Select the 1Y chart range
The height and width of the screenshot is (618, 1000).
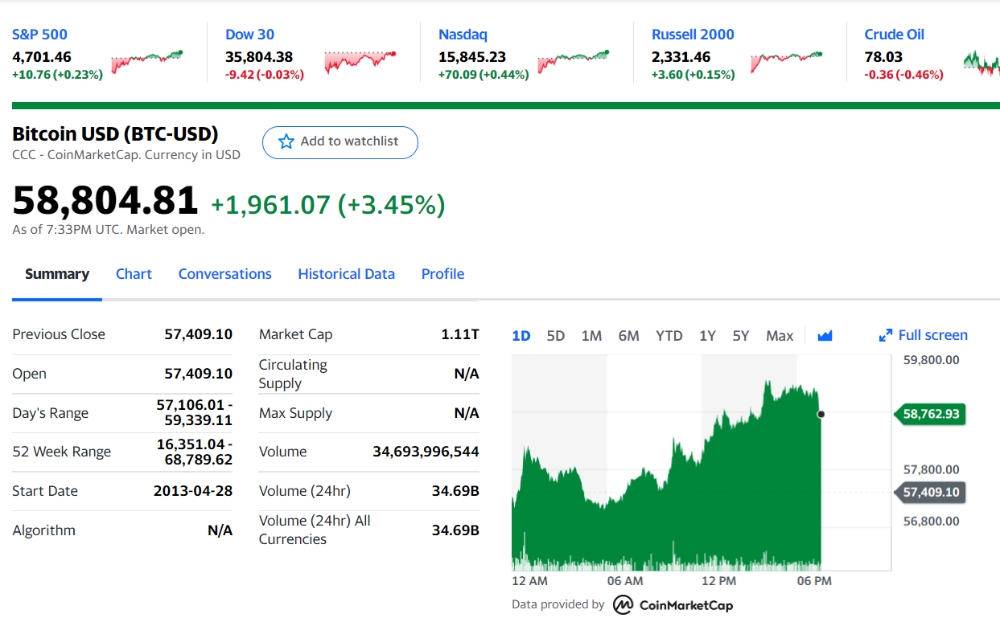707,336
